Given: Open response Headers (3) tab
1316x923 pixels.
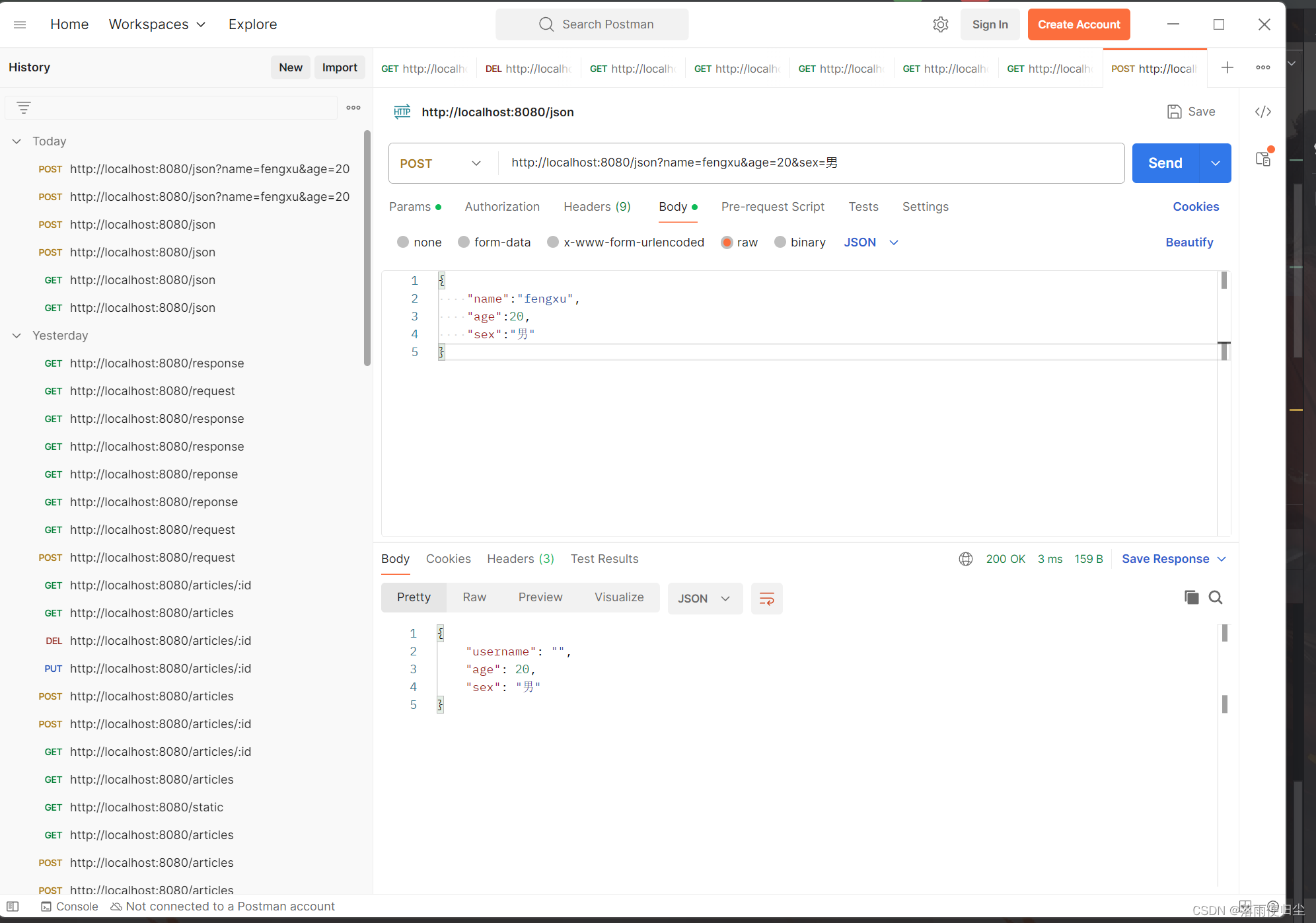Looking at the screenshot, I should click(x=521, y=559).
